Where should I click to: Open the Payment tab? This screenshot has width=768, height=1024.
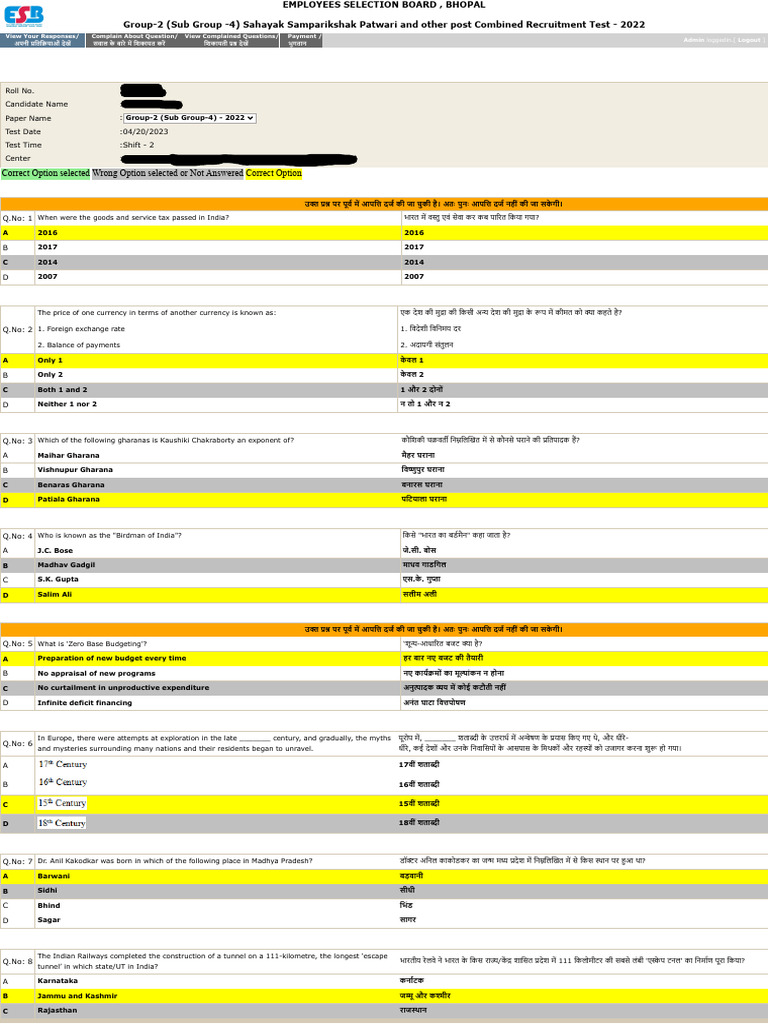coord(302,40)
